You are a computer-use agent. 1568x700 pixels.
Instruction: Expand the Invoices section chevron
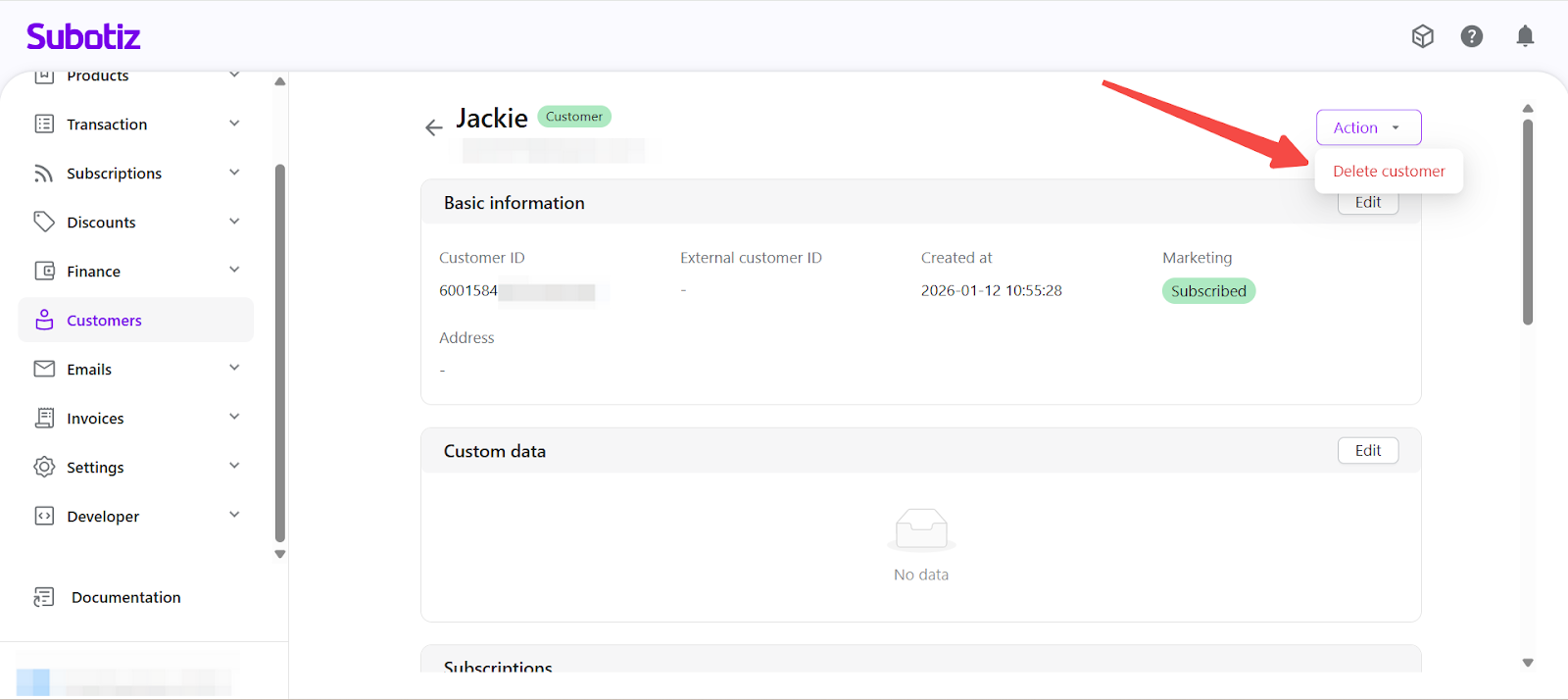click(234, 418)
